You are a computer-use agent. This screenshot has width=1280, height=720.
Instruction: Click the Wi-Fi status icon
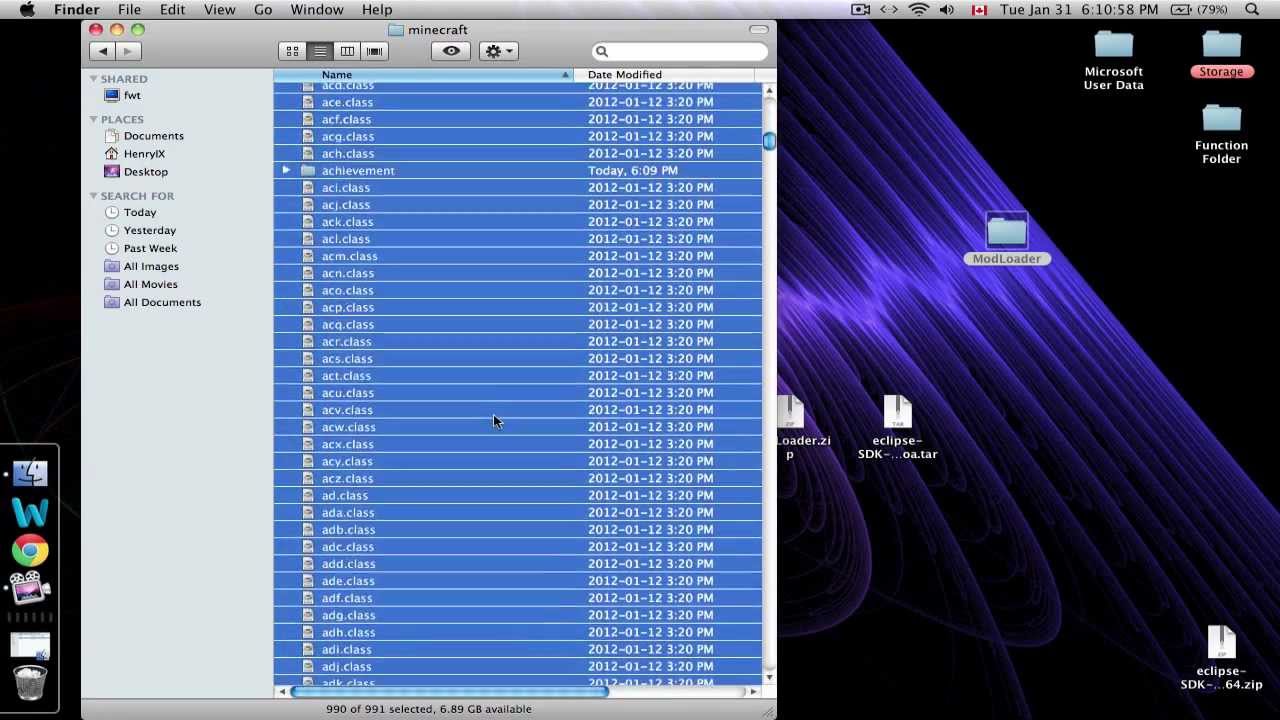pyautogui.click(x=919, y=9)
